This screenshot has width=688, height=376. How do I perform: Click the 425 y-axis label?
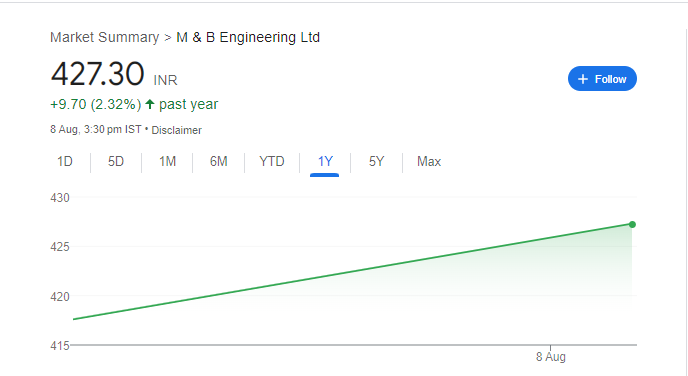[60, 247]
